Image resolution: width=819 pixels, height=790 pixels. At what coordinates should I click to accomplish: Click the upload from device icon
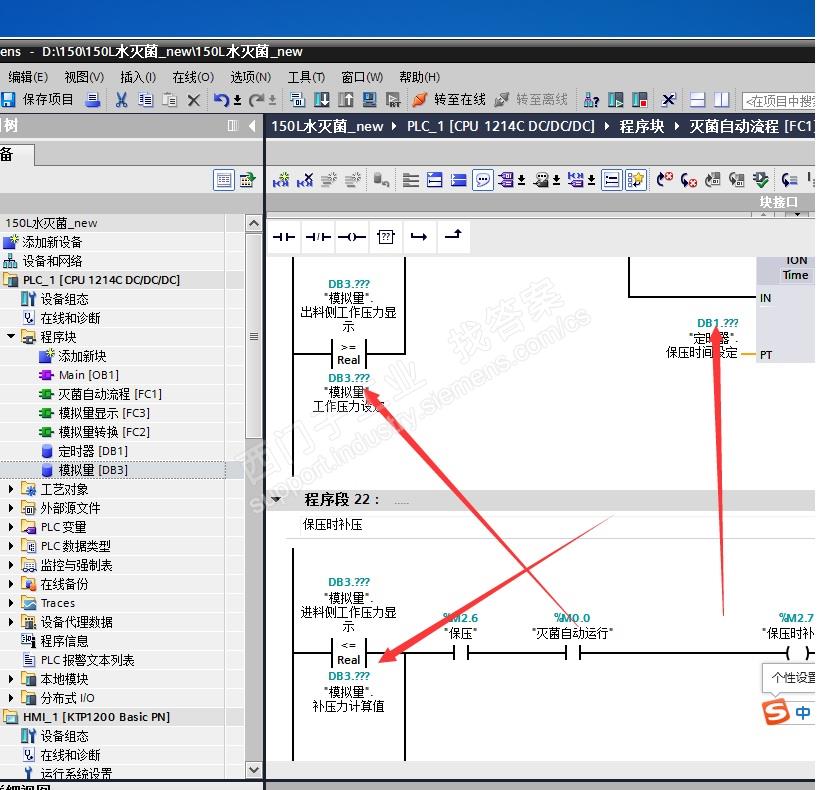[x=346, y=99]
